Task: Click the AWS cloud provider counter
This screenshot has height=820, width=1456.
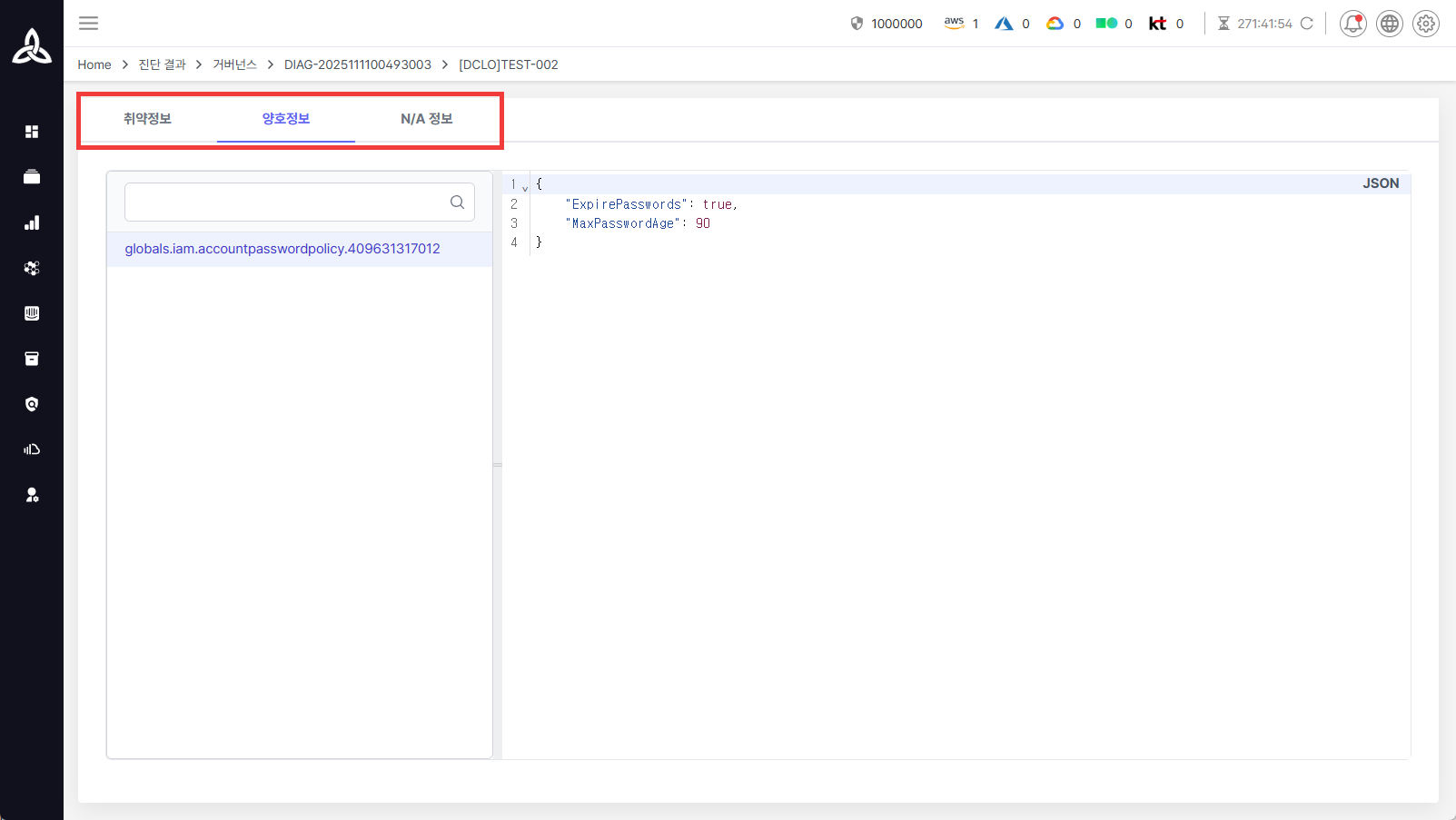Action: click(x=961, y=24)
